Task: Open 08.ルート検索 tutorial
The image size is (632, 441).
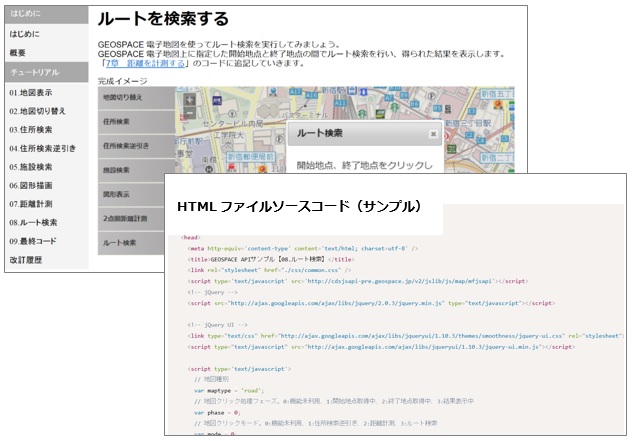Action: point(33,223)
